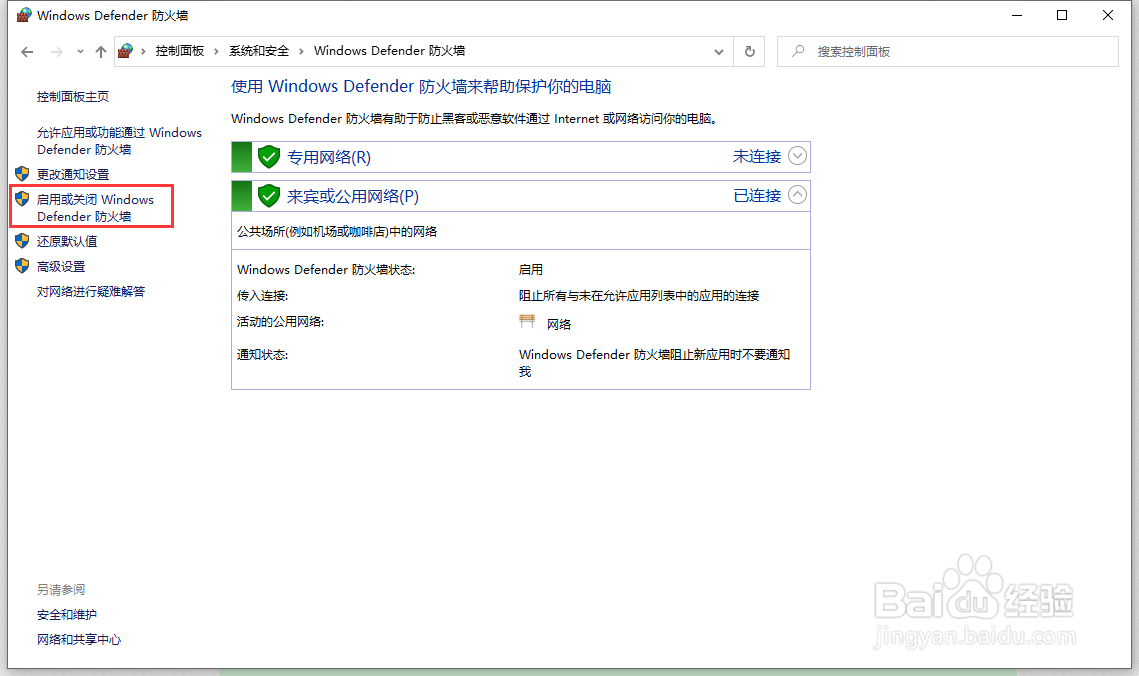Open 控制面板主页 link
The image size is (1139, 676).
(73, 97)
